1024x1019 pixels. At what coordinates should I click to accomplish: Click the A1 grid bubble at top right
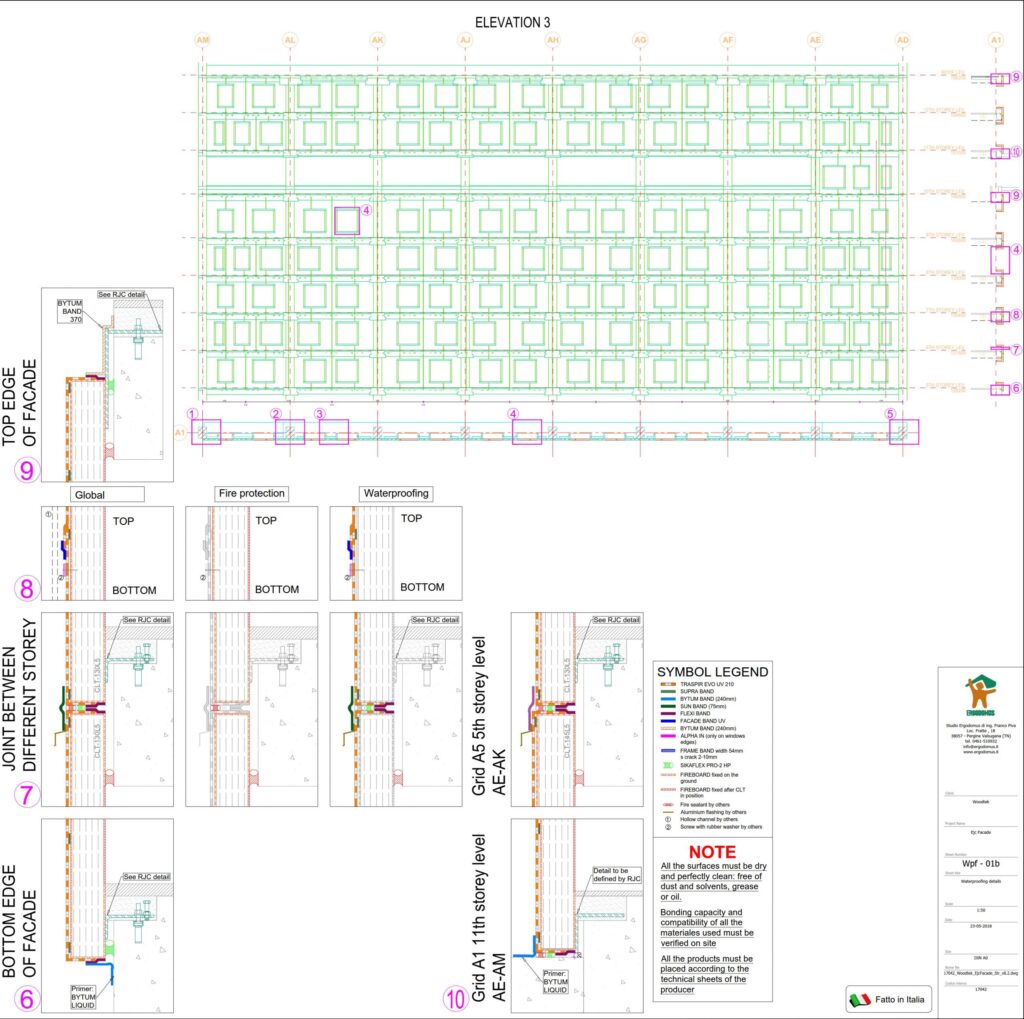[996, 40]
